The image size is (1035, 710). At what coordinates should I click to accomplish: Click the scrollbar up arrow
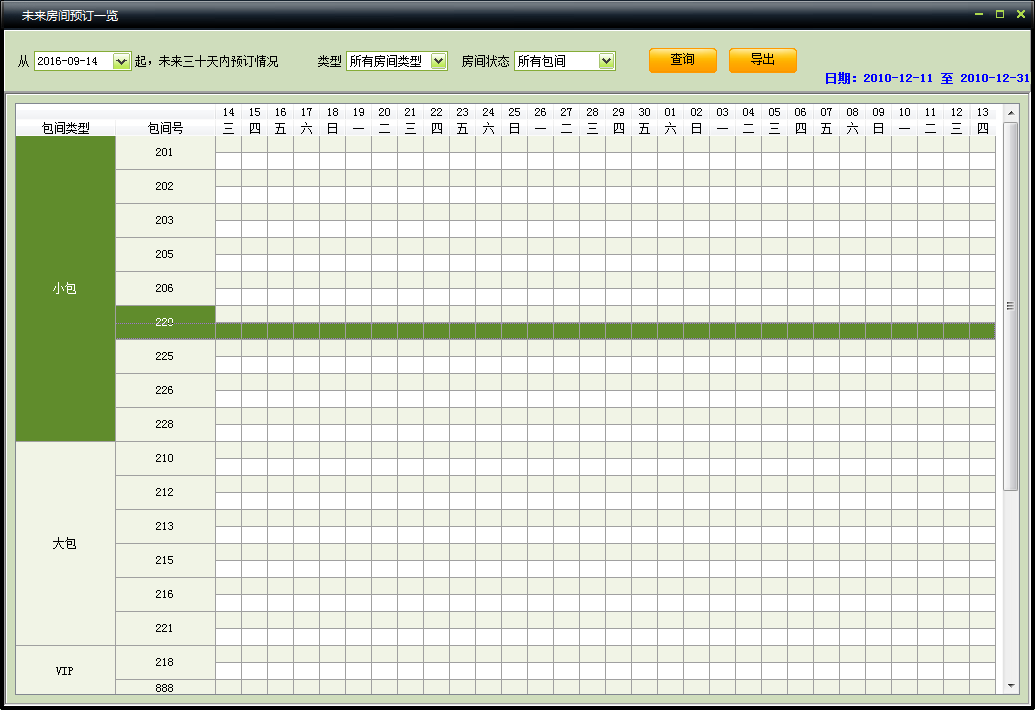point(1011,113)
